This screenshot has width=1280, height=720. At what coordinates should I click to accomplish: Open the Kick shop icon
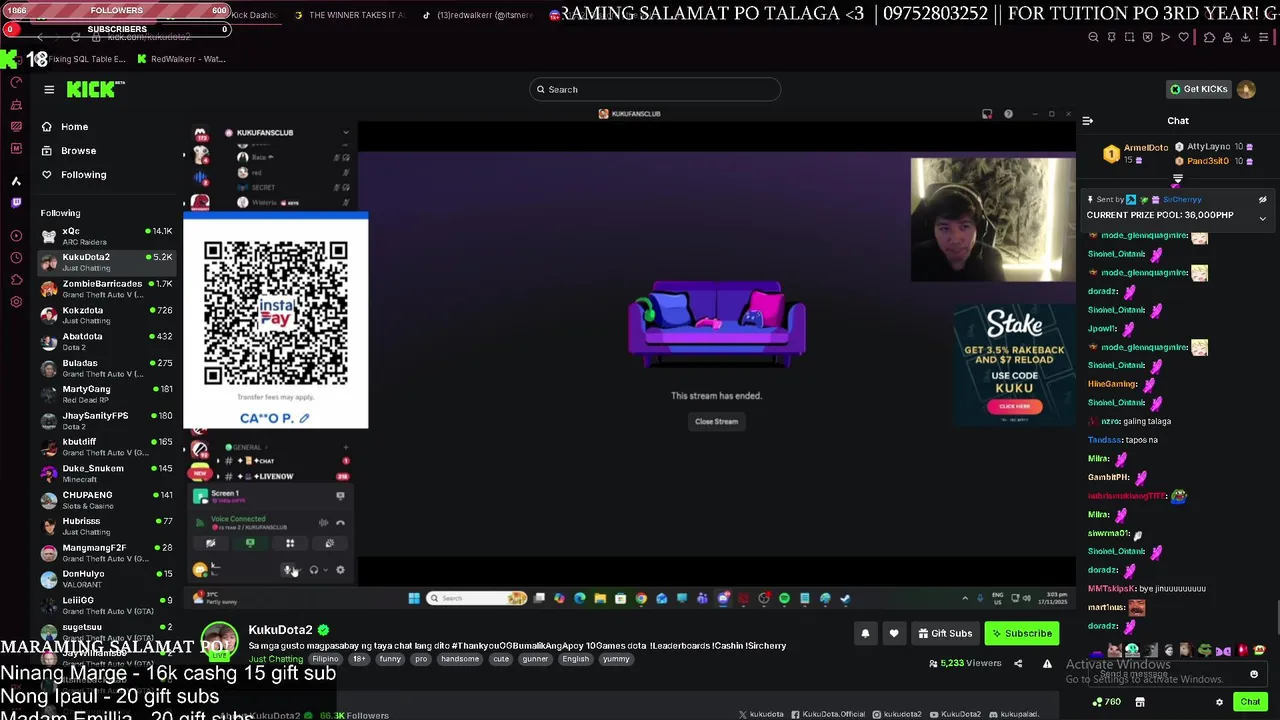1140,702
